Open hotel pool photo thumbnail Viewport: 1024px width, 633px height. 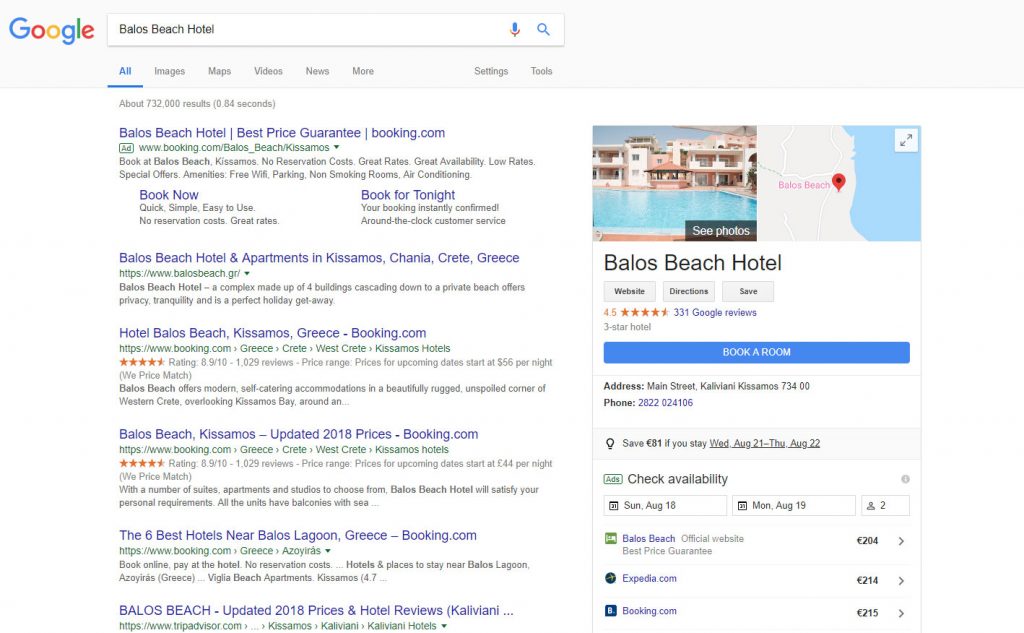(x=675, y=183)
